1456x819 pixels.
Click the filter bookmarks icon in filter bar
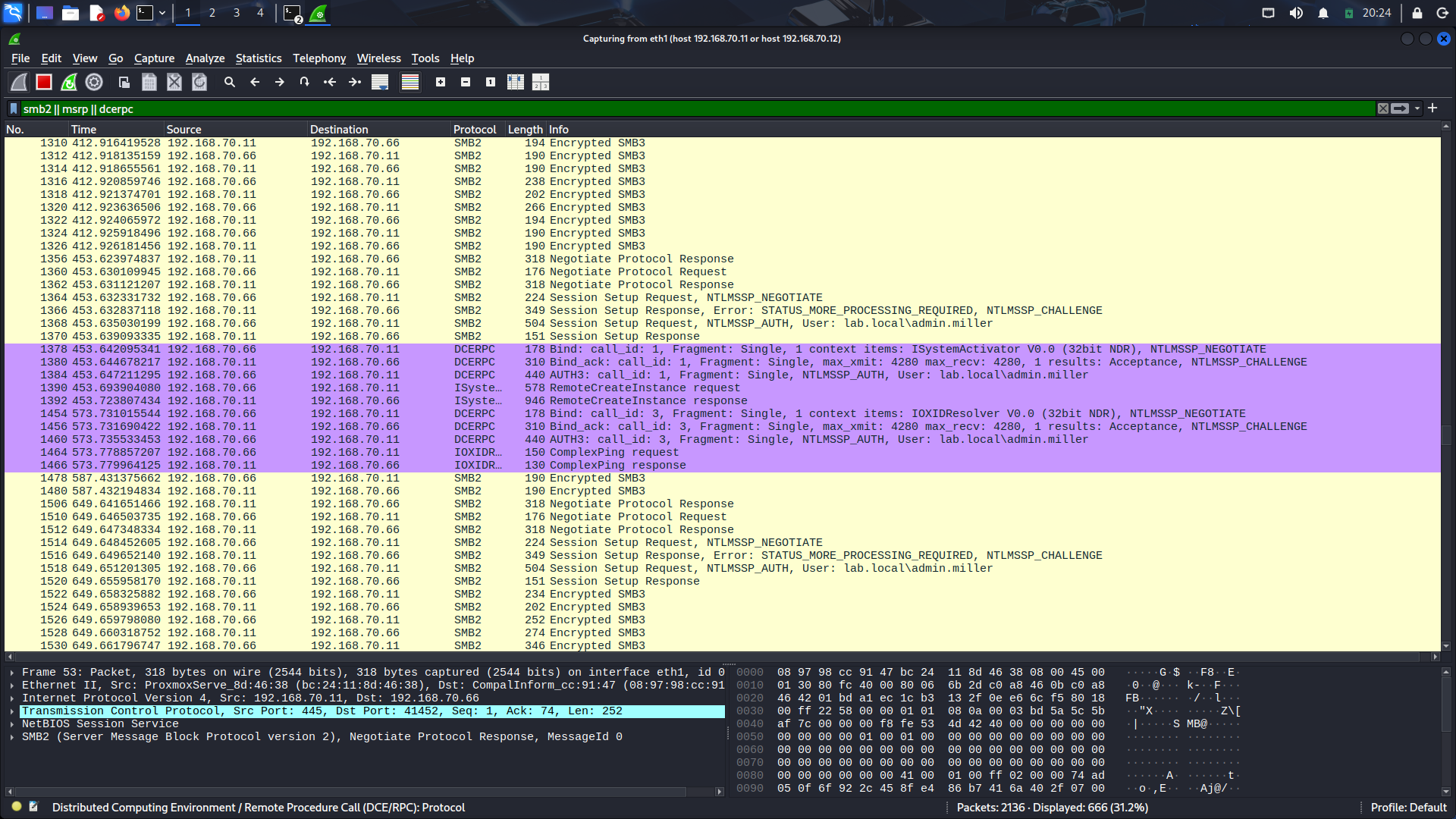[x=13, y=108]
